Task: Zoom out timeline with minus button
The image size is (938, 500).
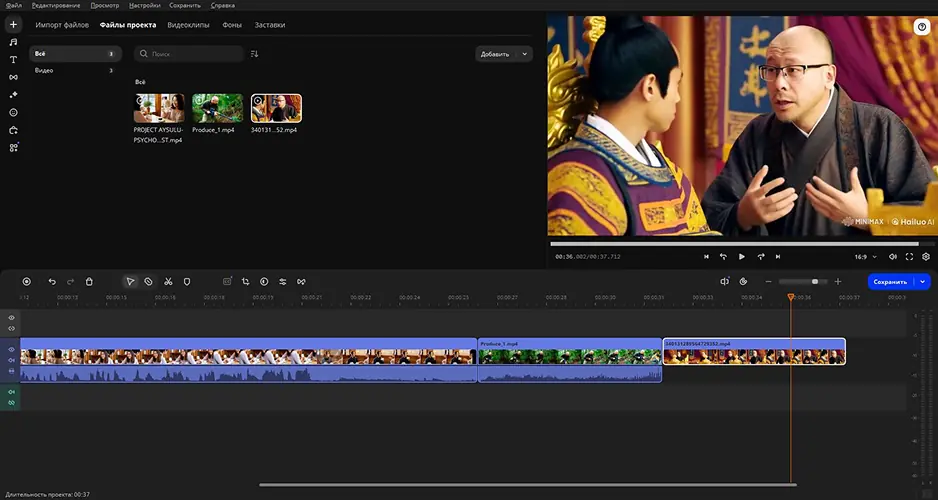Action: [x=769, y=282]
